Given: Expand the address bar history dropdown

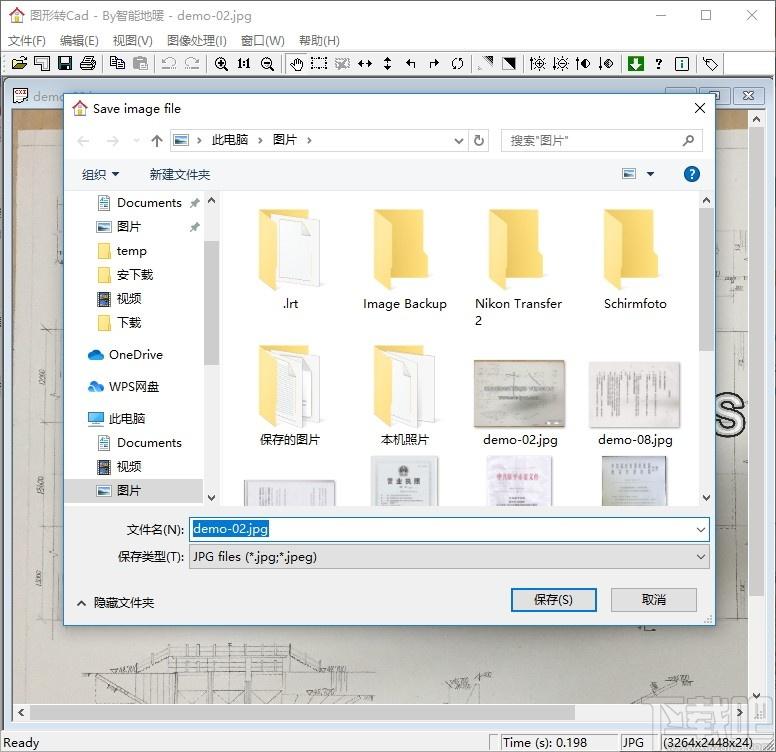Looking at the screenshot, I should point(459,141).
